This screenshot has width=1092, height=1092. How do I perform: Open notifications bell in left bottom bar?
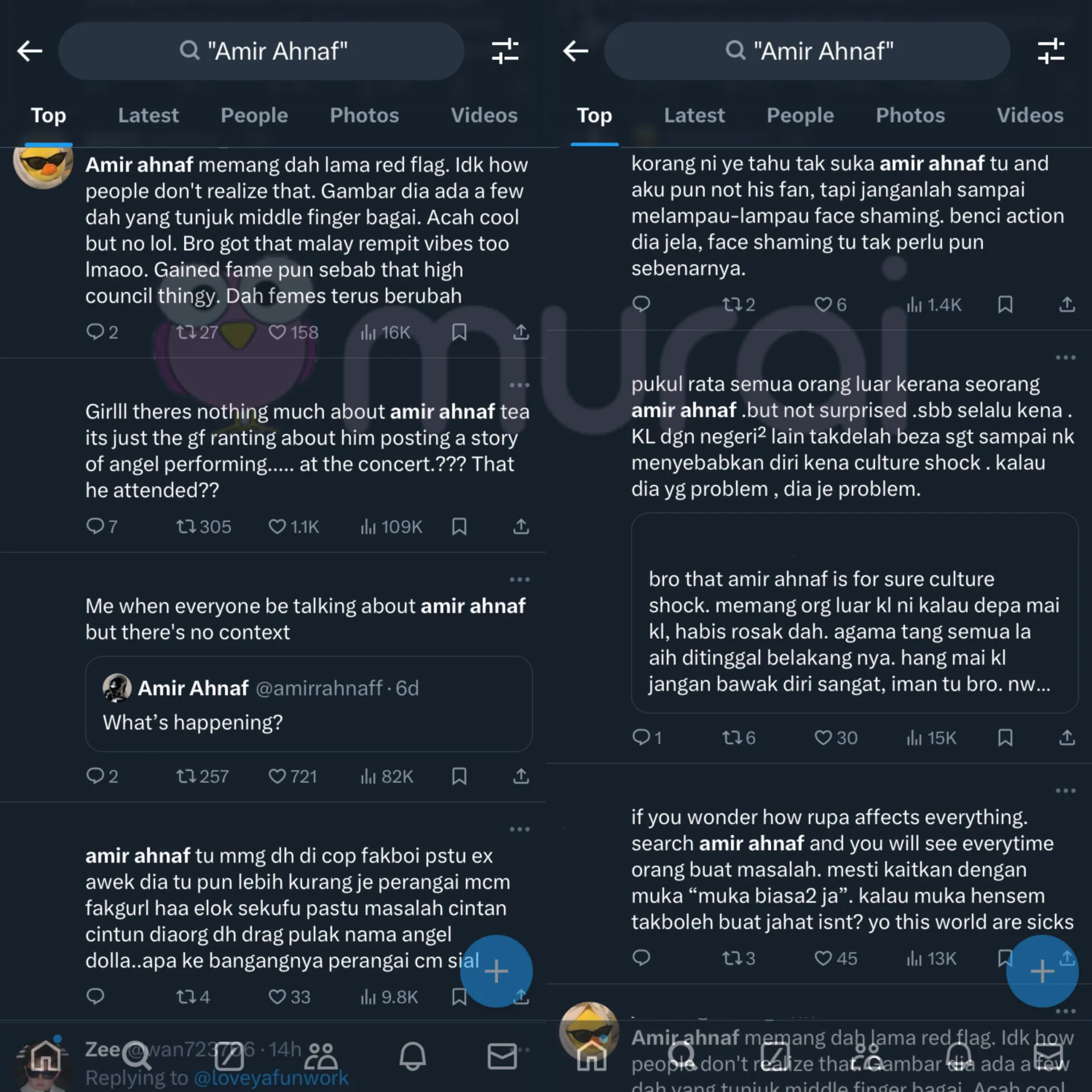[x=412, y=1056]
